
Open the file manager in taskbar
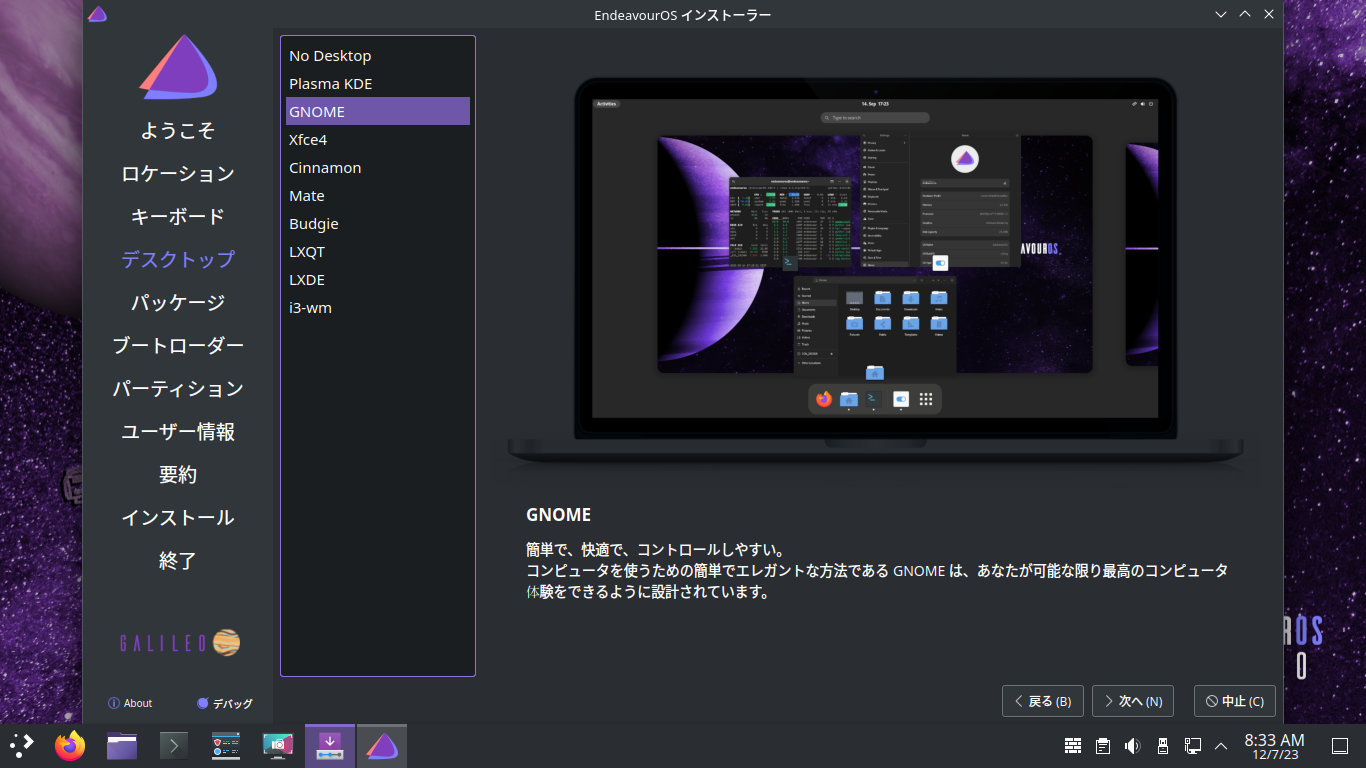pyautogui.click(x=122, y=745)
